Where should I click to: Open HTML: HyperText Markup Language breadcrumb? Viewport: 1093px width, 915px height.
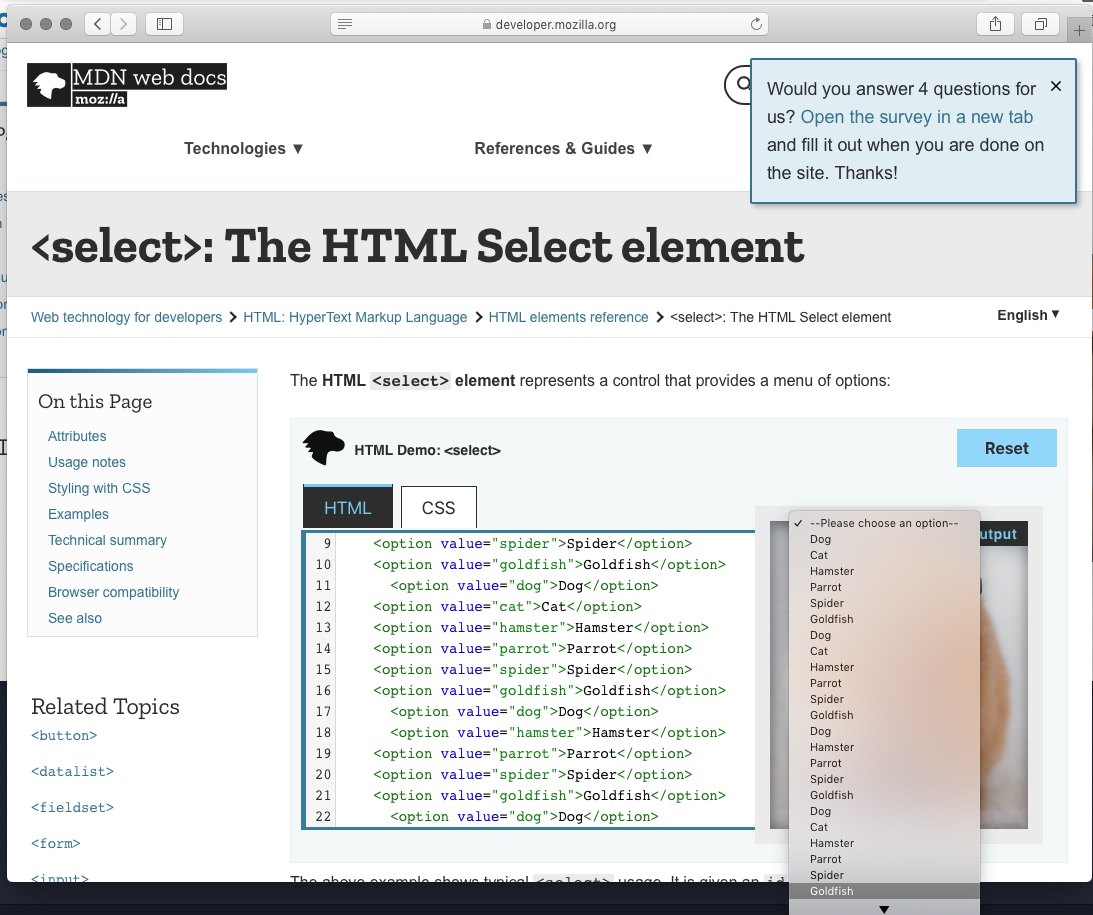[355, 317]
